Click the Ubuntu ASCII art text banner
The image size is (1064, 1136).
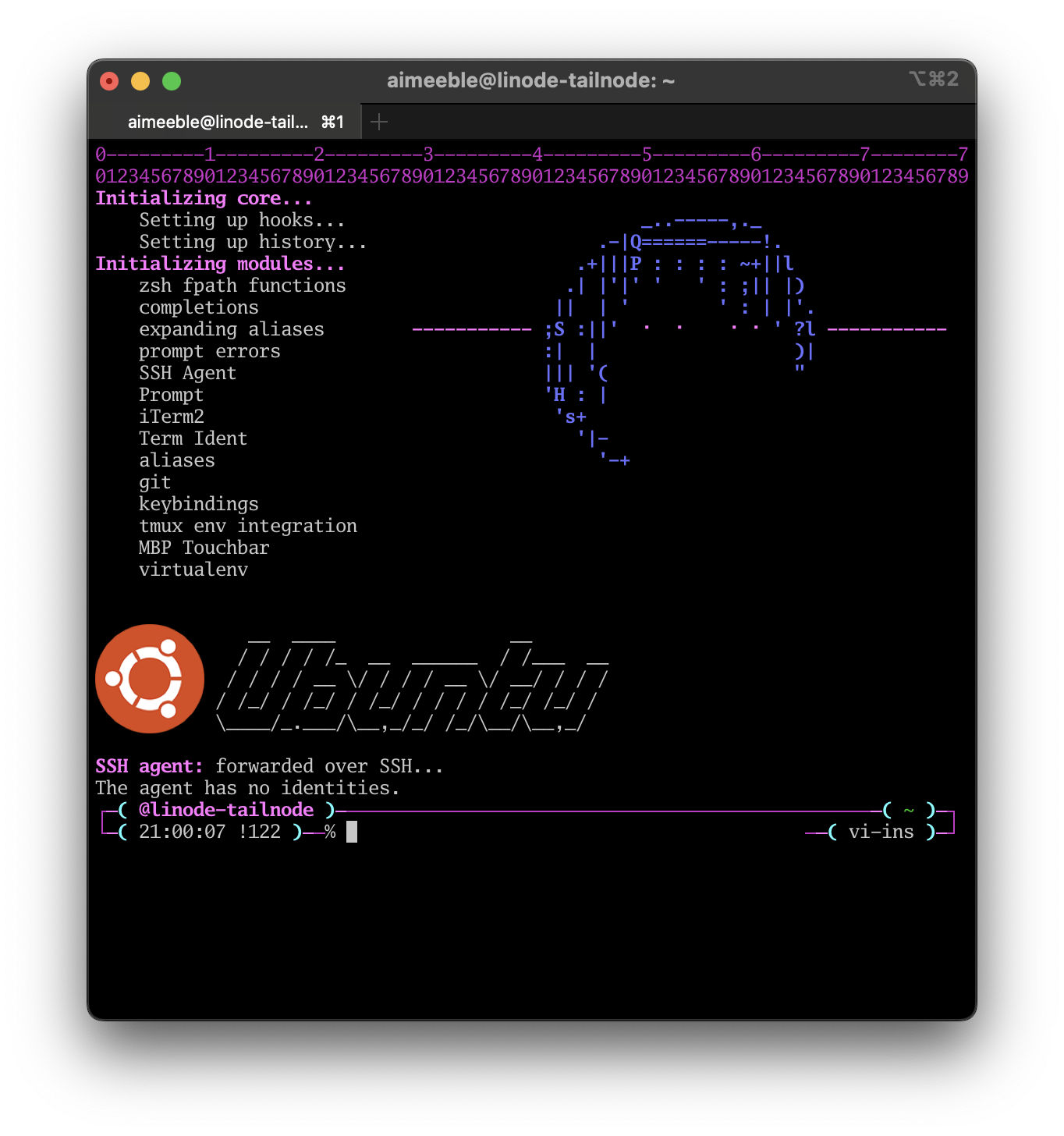pyautogui.click(x=412, y=684)
